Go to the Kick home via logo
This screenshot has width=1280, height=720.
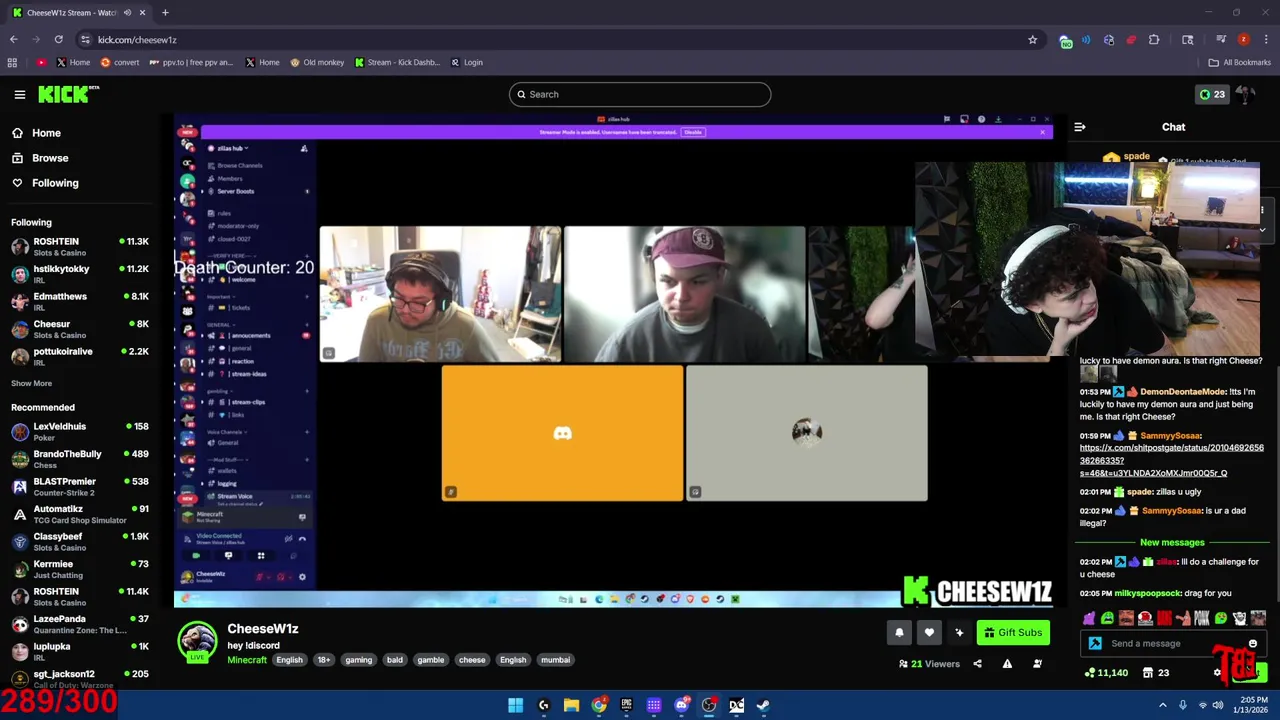(68, 94)
